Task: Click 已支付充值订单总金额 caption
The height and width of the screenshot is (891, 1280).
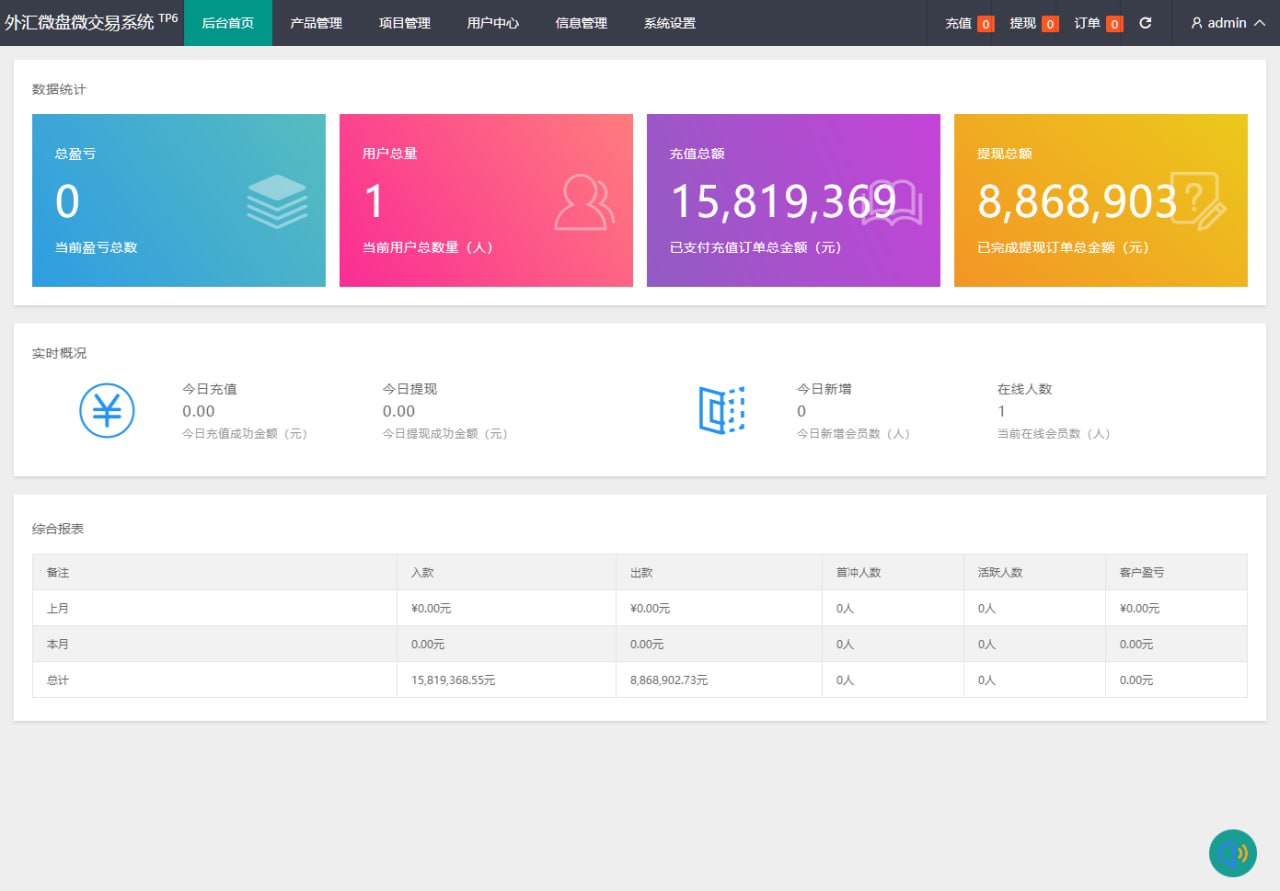Action: pyautogui.click(x=756, y=247)
